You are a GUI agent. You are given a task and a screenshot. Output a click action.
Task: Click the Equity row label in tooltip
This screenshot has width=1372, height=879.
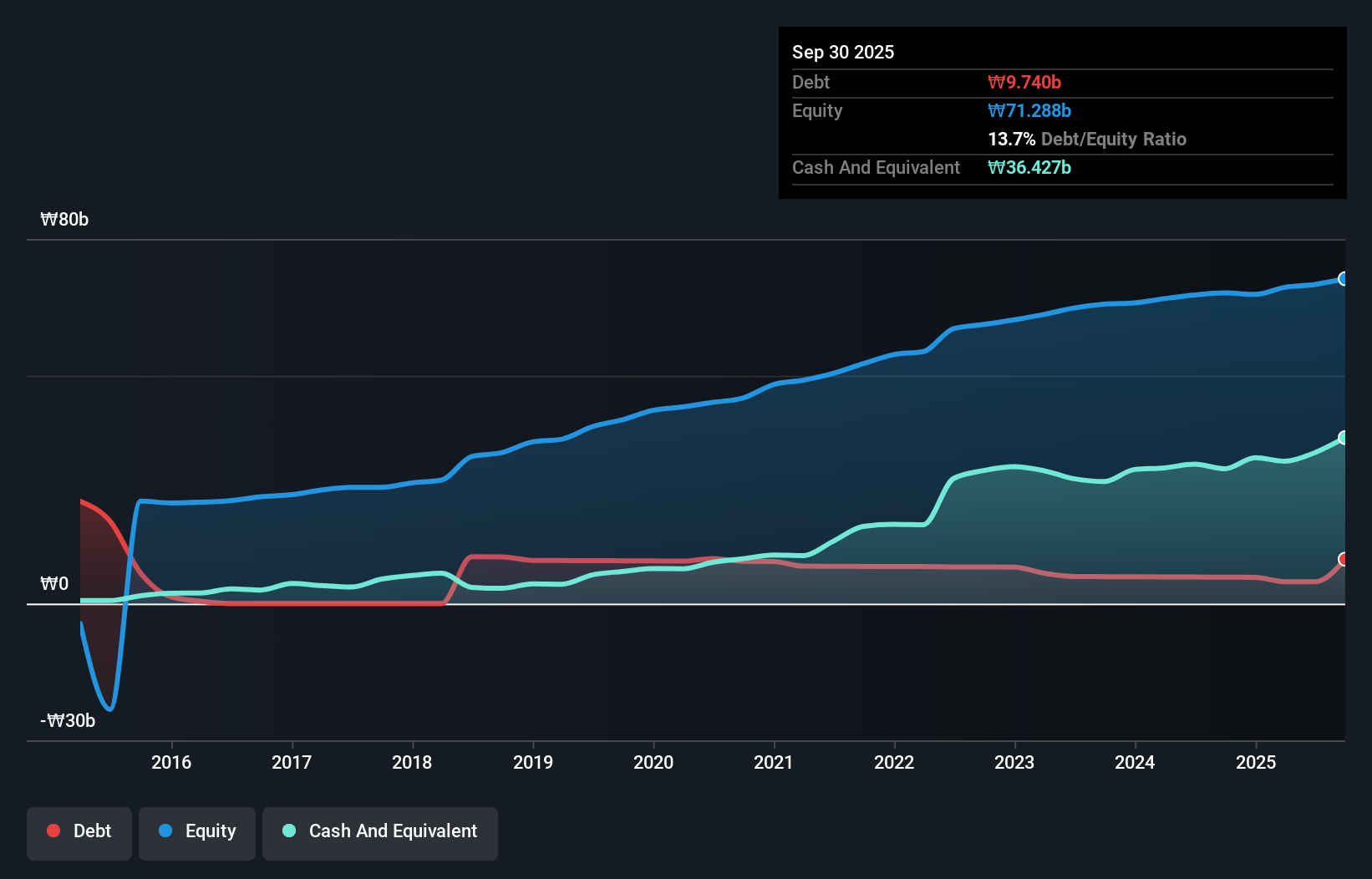[x=817, y=110]
